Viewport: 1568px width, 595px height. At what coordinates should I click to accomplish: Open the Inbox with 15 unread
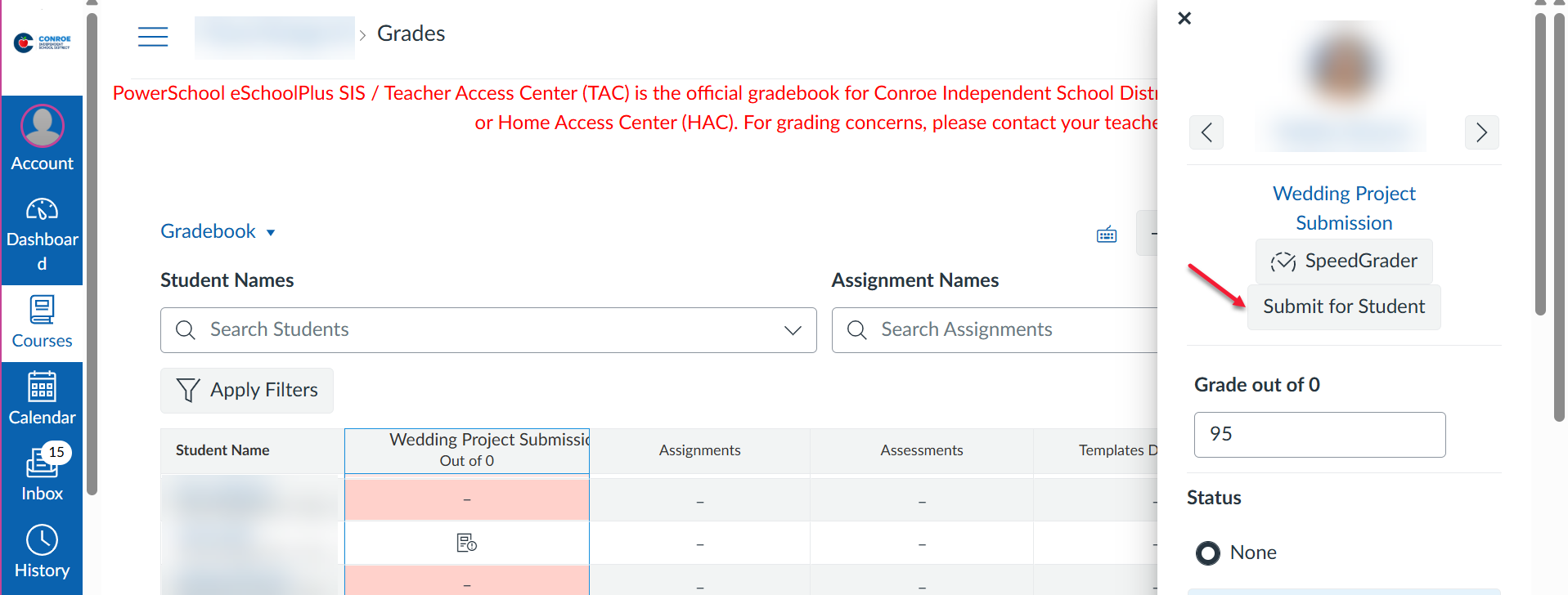click(x=43, y=474)
